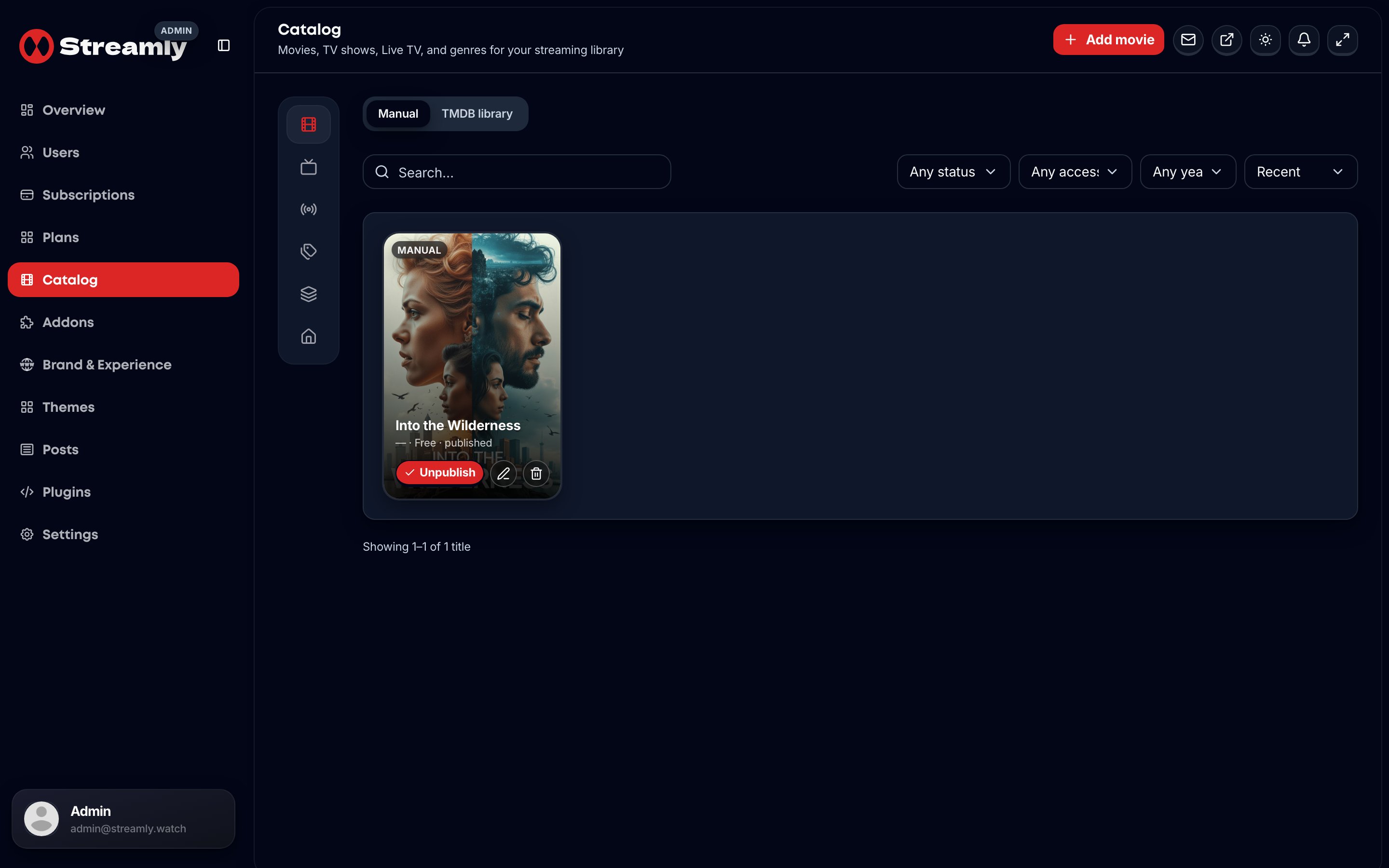Open Brand & Experience in sidebar
Screen dimensions: 1389x868
point(123,365)
